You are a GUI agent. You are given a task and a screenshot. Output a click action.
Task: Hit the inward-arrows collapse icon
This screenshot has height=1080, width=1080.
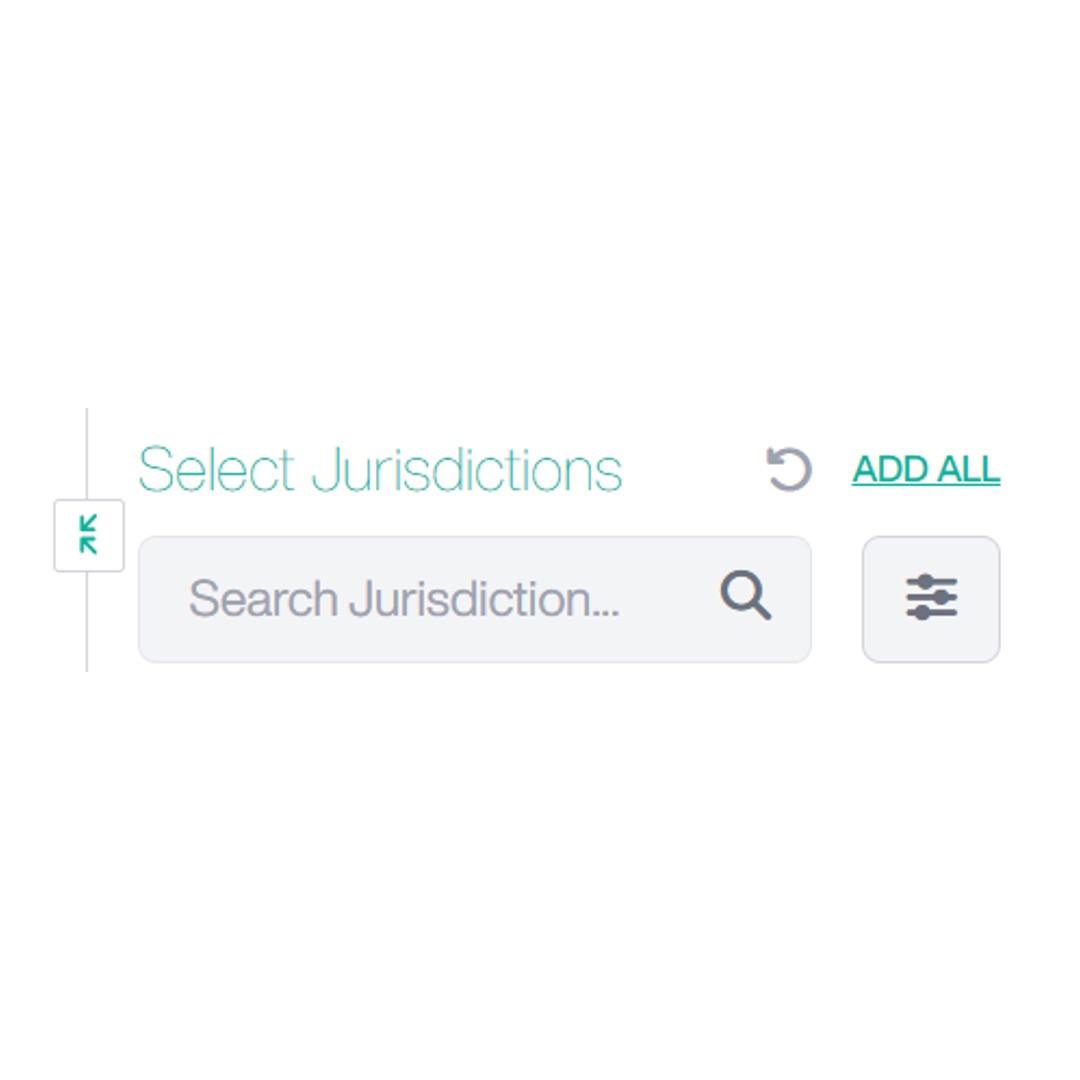tap(89, 535)
